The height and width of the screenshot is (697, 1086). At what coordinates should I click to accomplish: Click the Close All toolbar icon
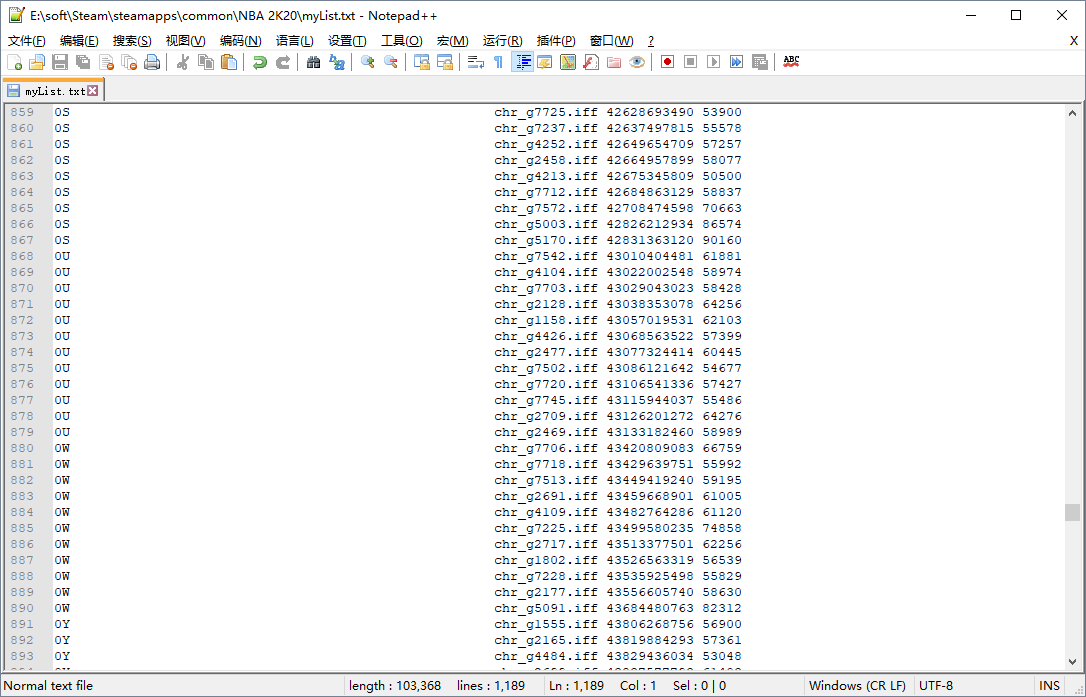coord(129,62)
